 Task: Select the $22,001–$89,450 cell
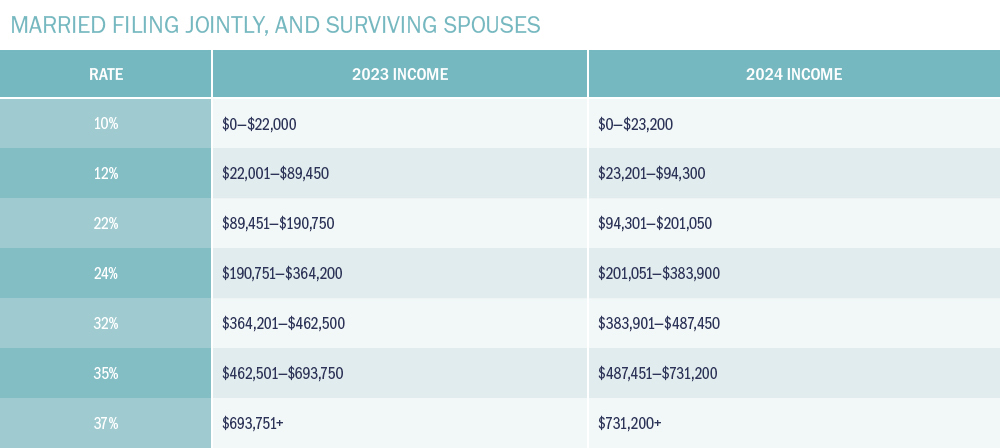[276, 174]
